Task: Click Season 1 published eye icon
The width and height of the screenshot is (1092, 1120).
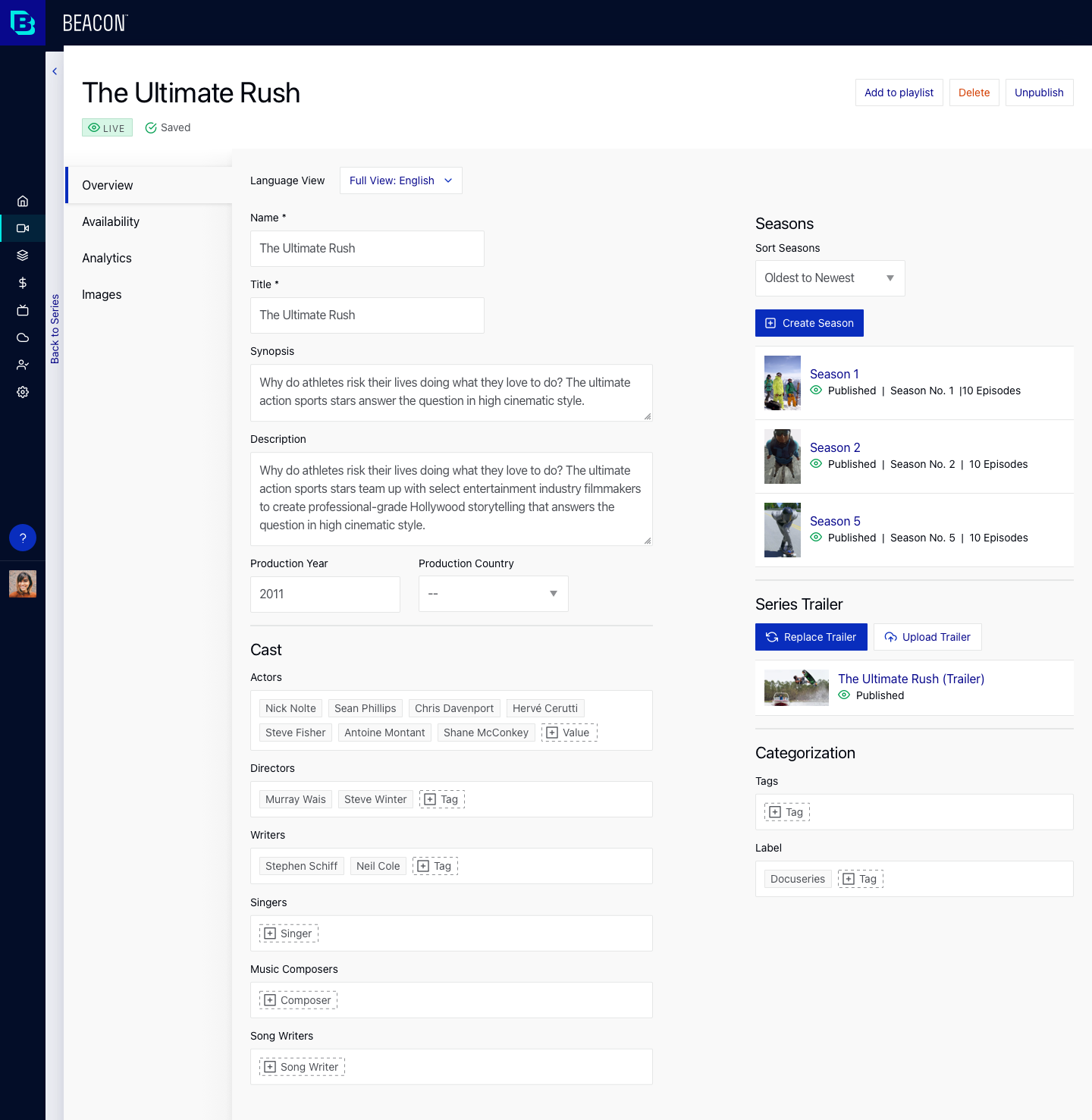Action: (816, 390)
